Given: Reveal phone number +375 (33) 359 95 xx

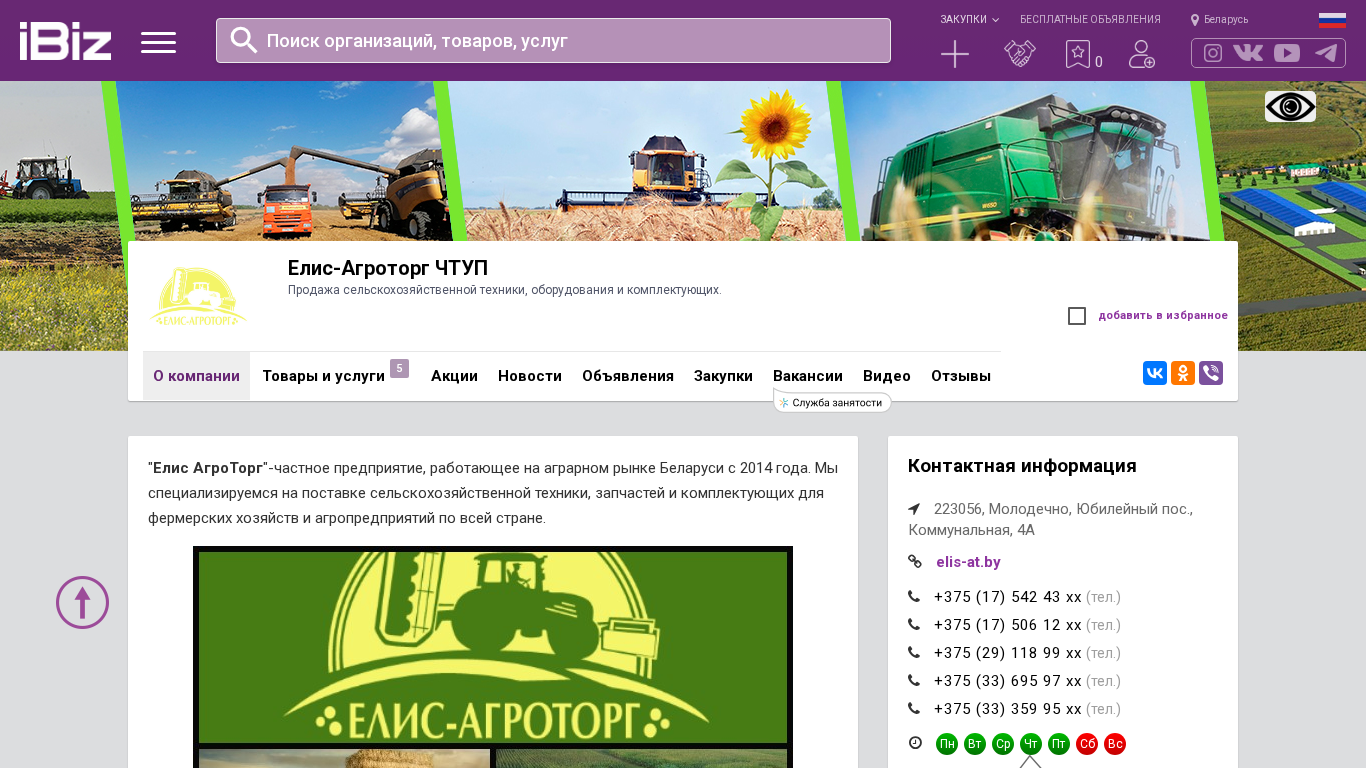Looking at the screenshot, I should [x=1008, y=709].
